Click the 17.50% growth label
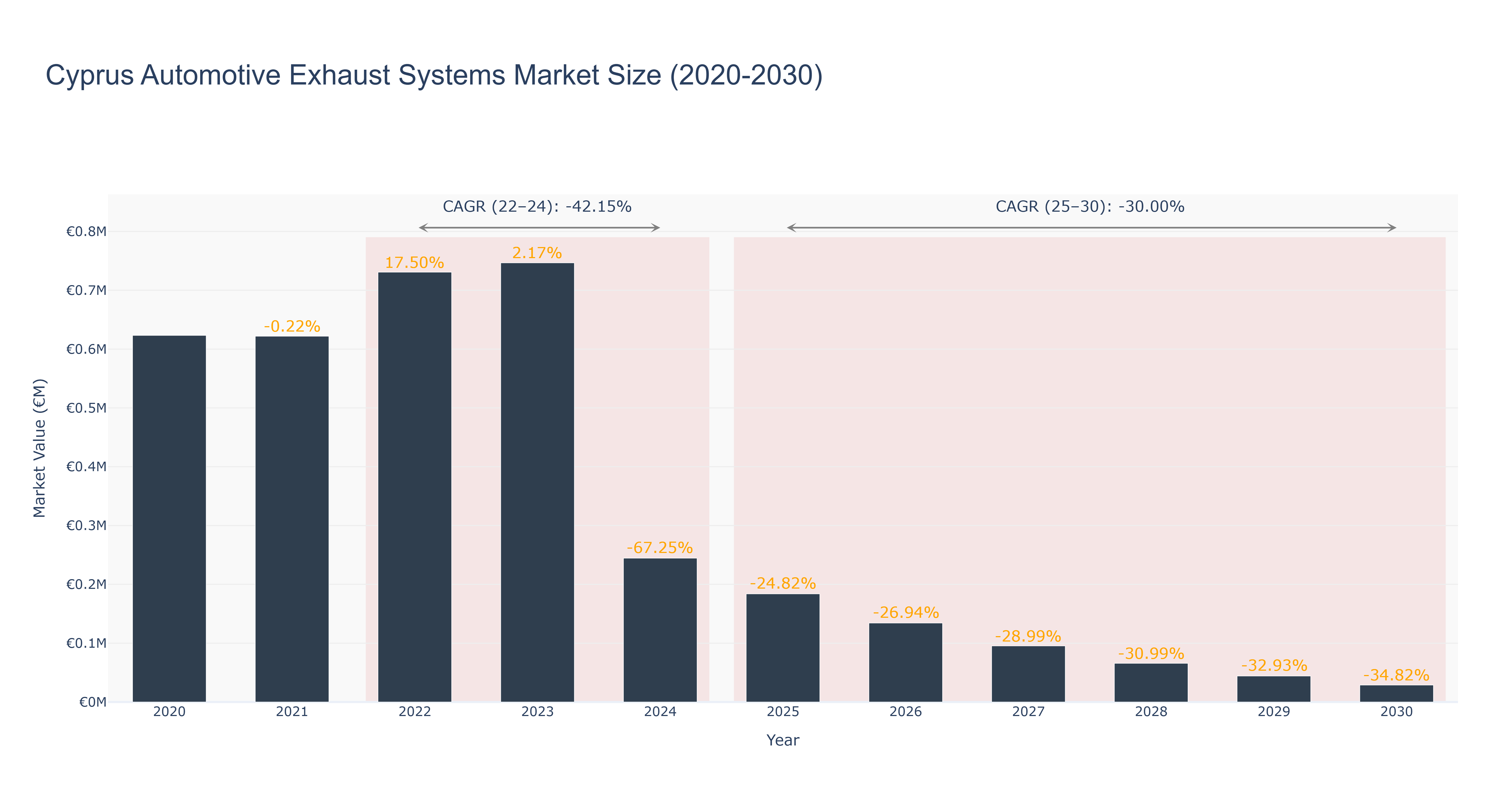The image size is (1512, 810). pos(414,262)
